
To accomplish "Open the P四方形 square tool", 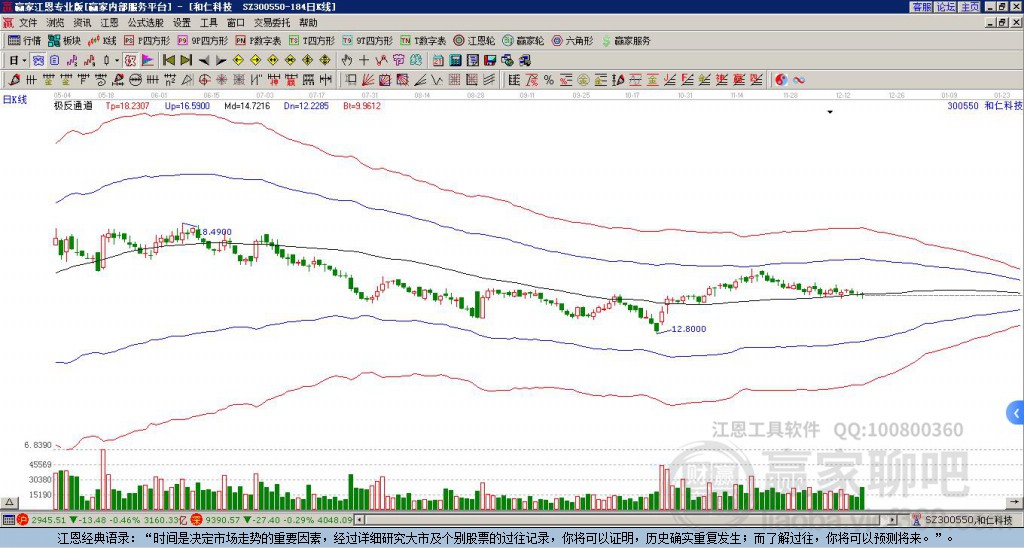I will tap(147, 40).
